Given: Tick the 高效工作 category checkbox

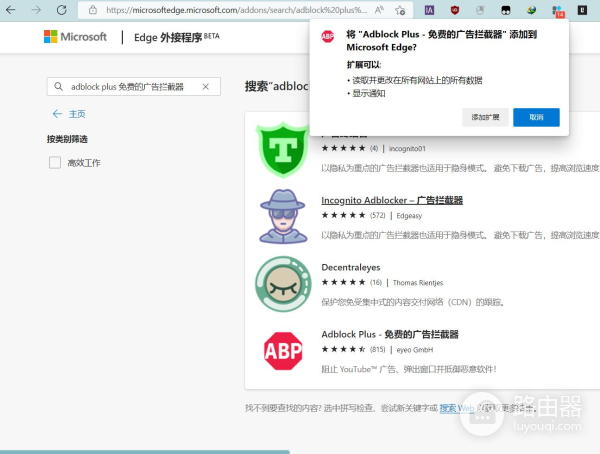Looking at the screenshot, I should click(x=55, y=162).
